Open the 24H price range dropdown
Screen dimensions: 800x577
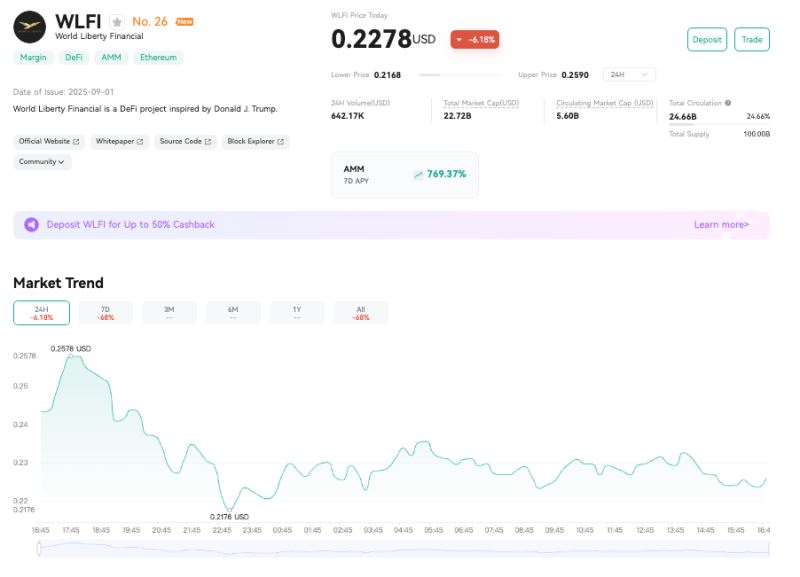[630, 75]
